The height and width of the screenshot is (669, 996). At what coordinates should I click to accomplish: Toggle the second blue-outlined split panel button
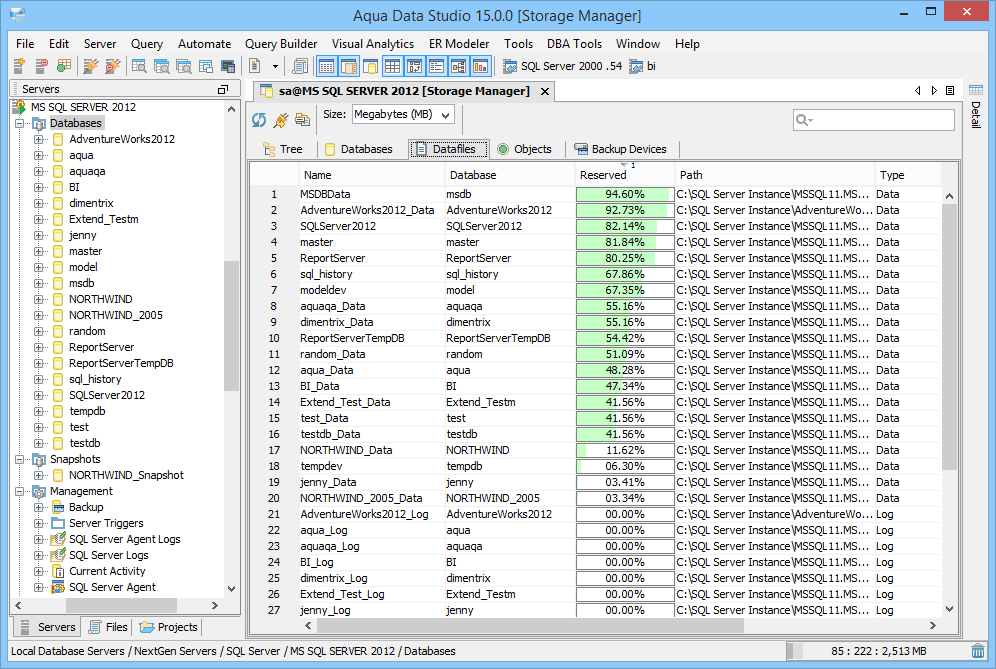[x=349, y=66]
